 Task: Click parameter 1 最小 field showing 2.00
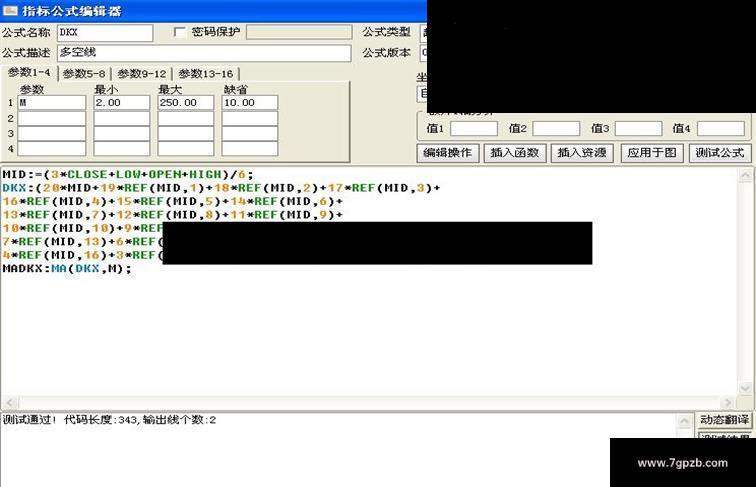click(x=122, y=103)
